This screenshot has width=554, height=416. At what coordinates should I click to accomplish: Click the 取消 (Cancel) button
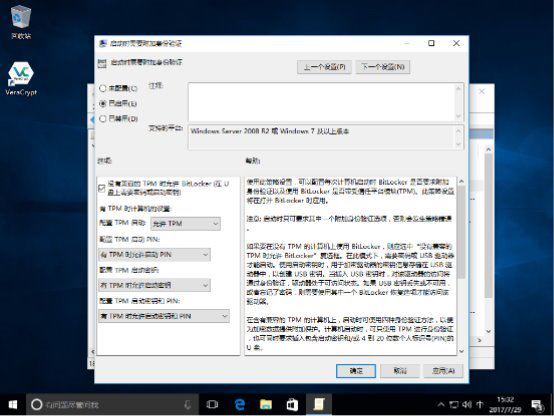pos(400,371)
